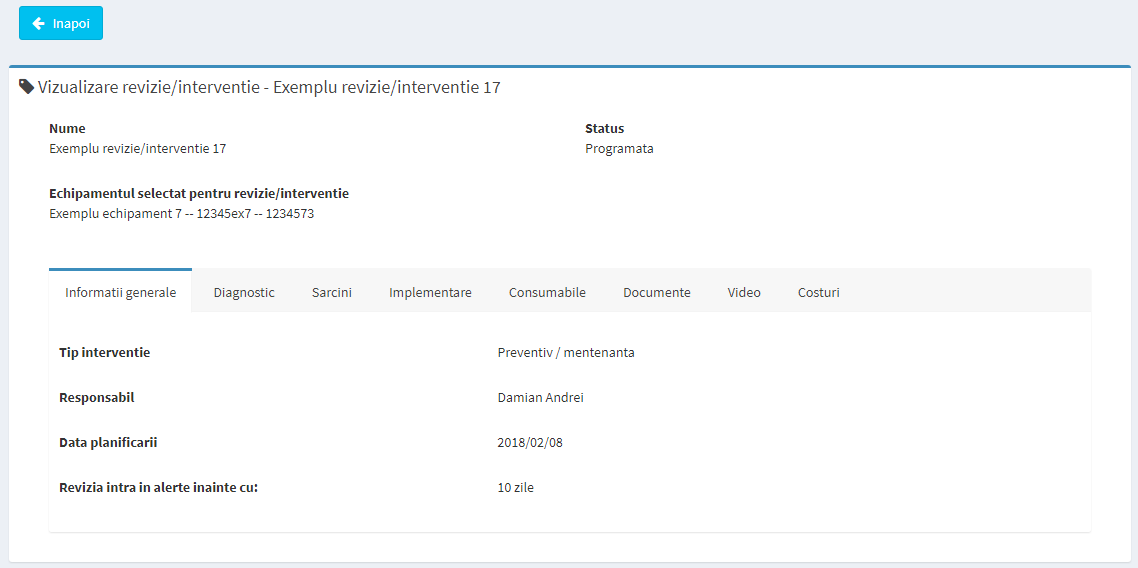
Task: Click the tag icon beside Vizualizare title
Action: coord(27,88)
